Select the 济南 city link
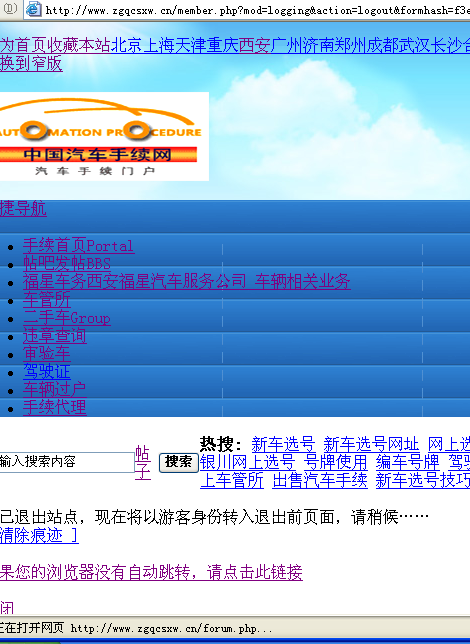 [319, 45]
